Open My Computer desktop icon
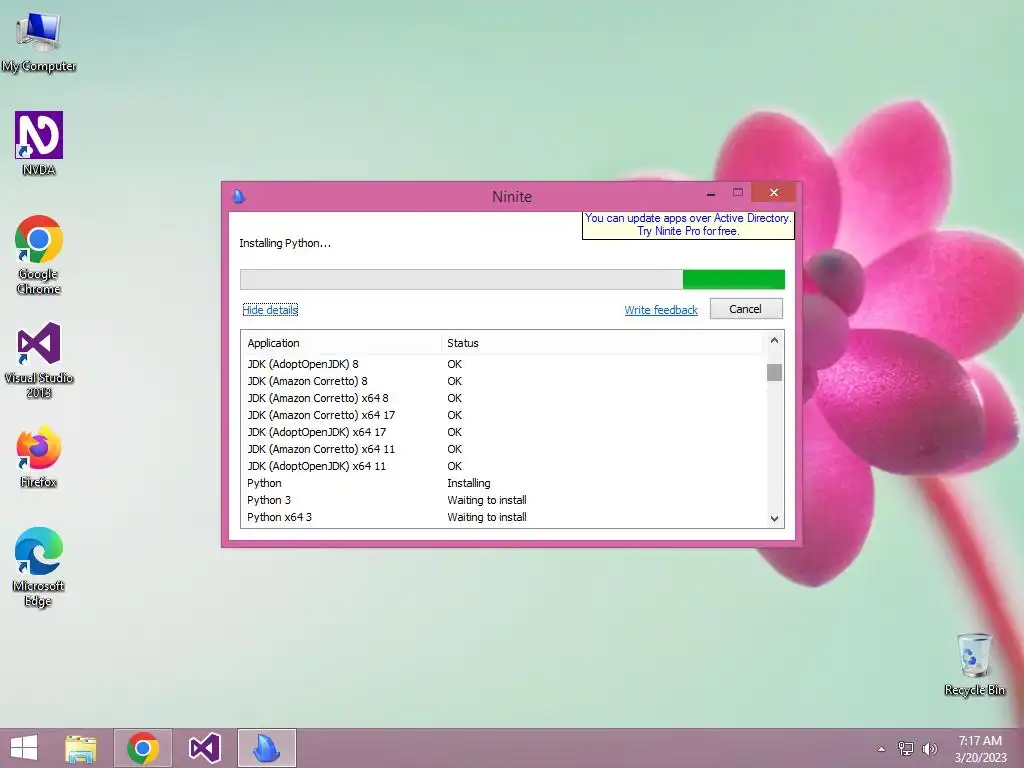This screenshot has width=1024, height=768. pyautogui.click(x=39, y=42)
